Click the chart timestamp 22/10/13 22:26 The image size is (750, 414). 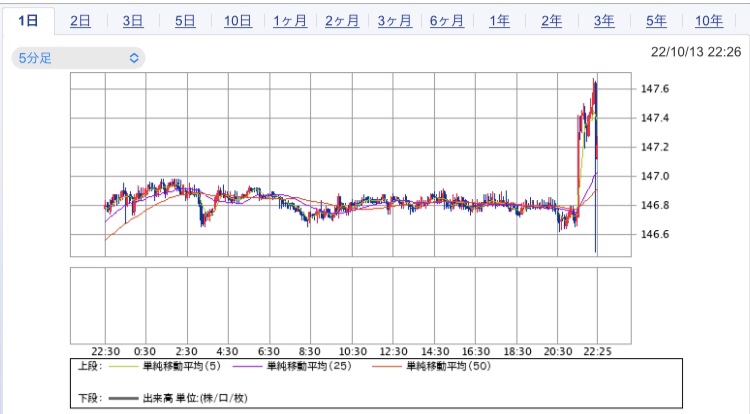click(x=696, y=52)
